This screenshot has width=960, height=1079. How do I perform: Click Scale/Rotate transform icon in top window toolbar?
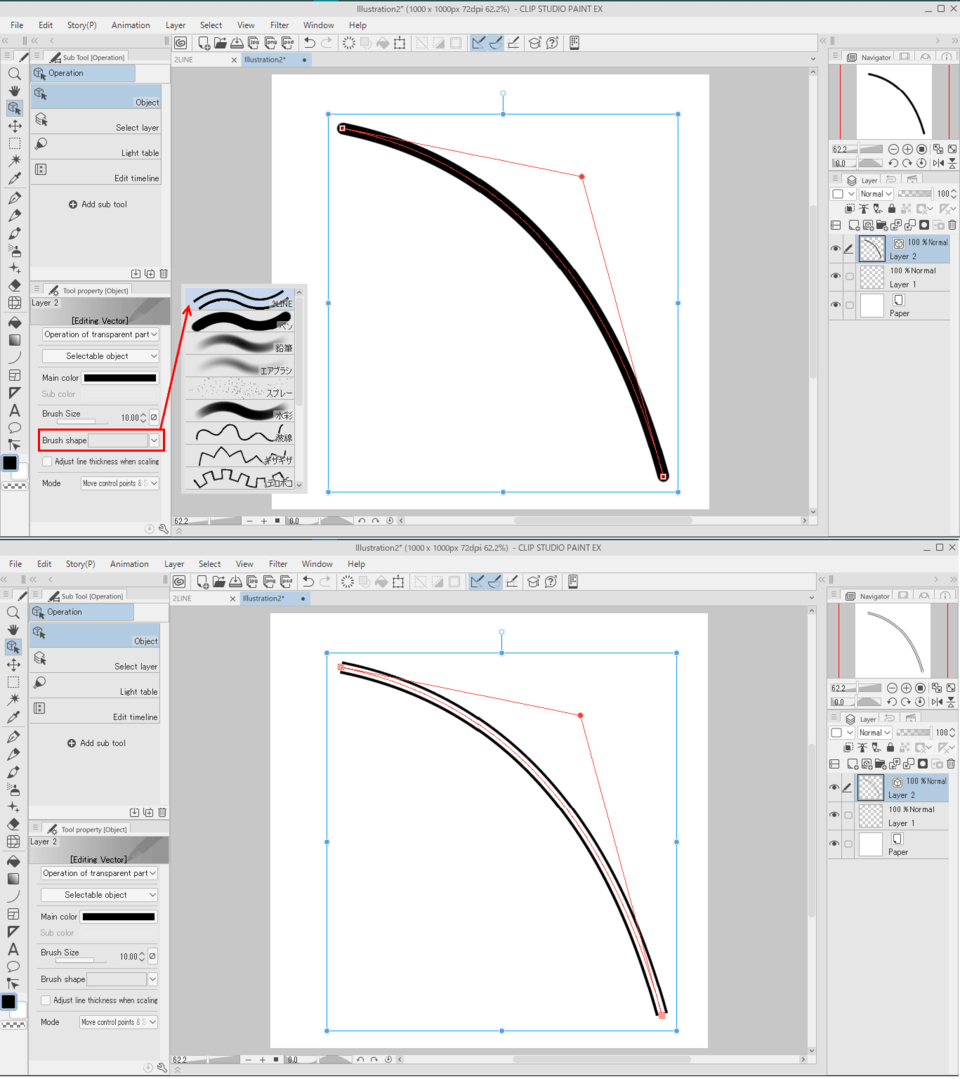[x=399, y=43]
